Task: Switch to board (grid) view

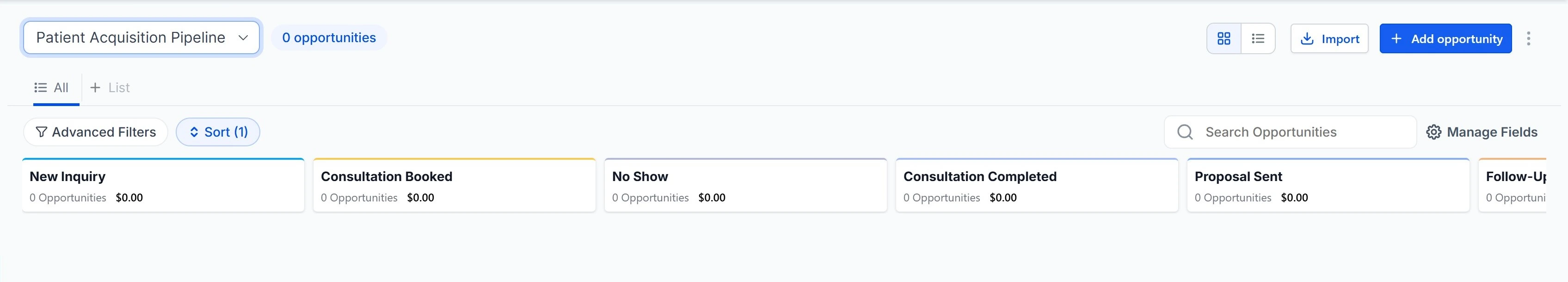Action: (x=1224, y=39)
